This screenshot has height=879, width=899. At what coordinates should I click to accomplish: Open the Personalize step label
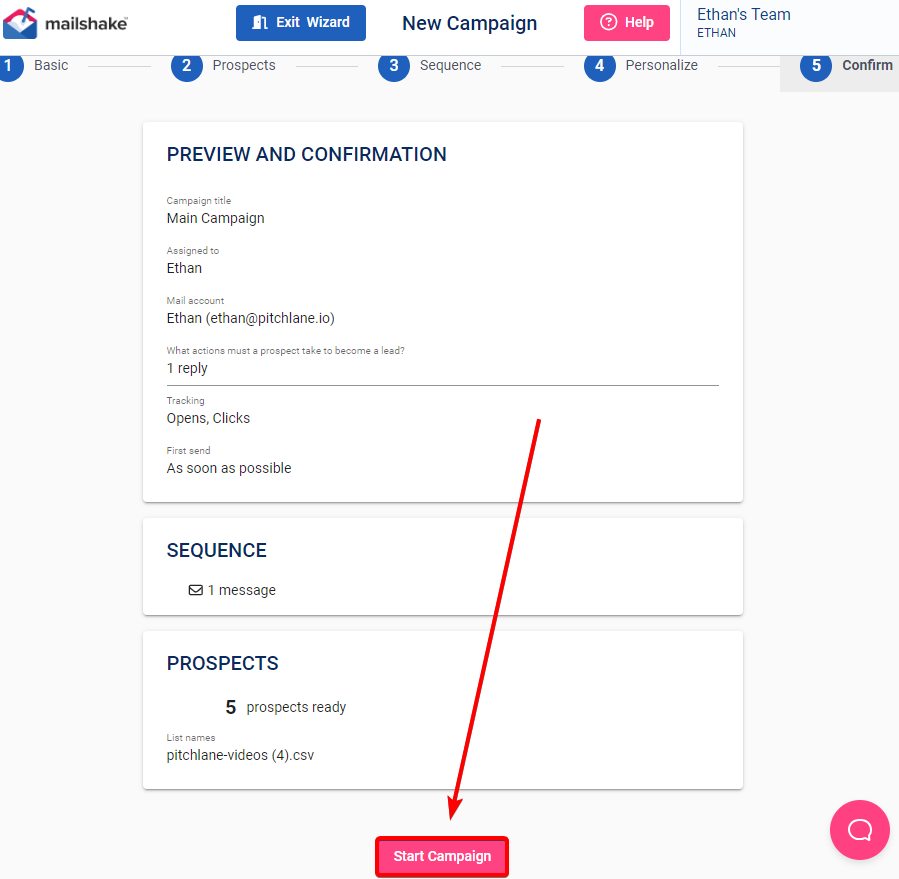click(661, 65)
